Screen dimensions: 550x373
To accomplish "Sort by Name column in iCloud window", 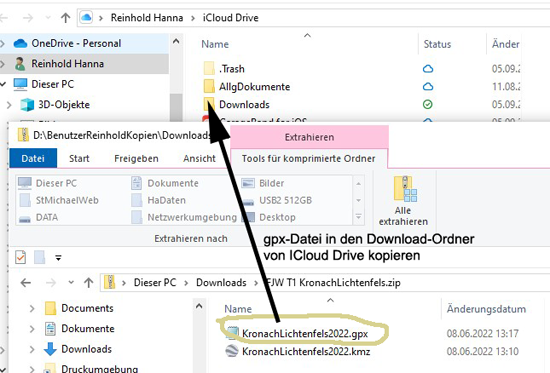I will coord(215,44).
